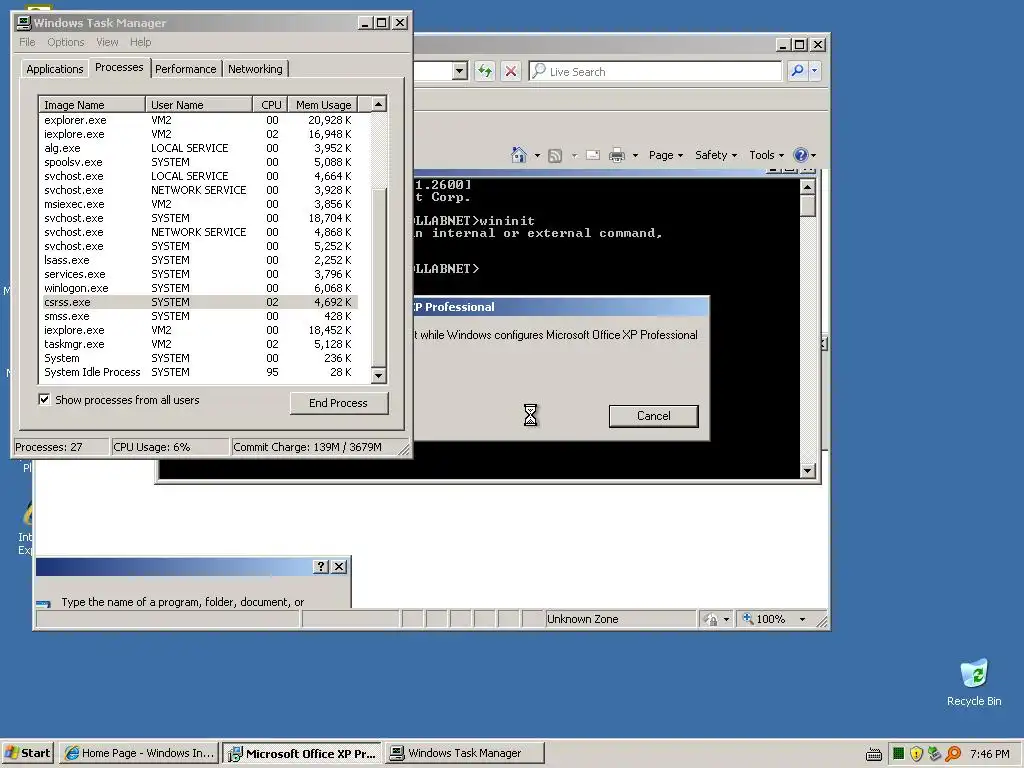This screenshot has width=1024, height=768.
Task: Select the explorer.exe process row
Action: 198,120
